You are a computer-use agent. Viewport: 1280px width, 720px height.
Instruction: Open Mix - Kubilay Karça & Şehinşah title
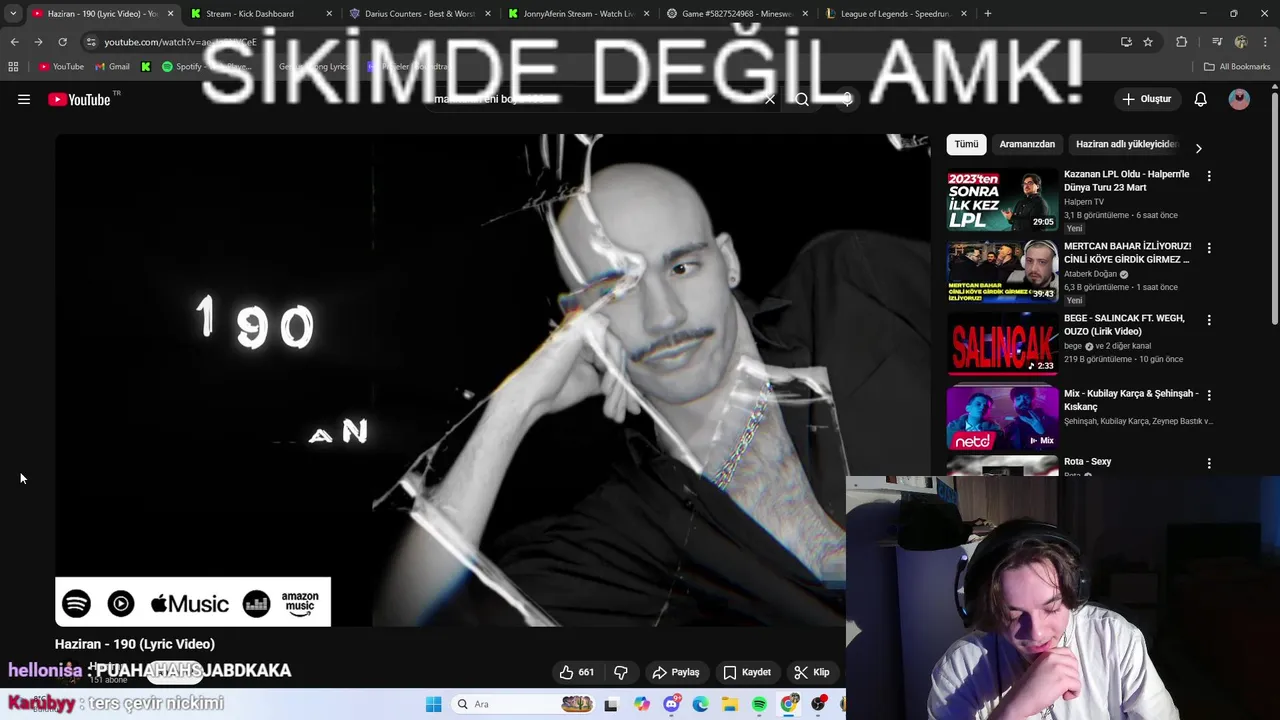(x=1131, y=400)
